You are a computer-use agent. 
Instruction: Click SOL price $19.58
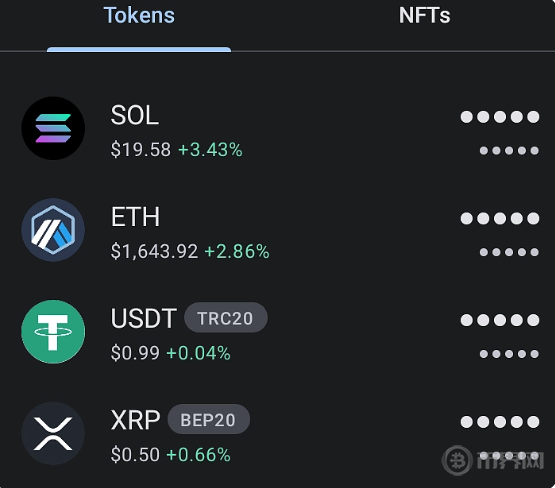(x=141, y=149)
